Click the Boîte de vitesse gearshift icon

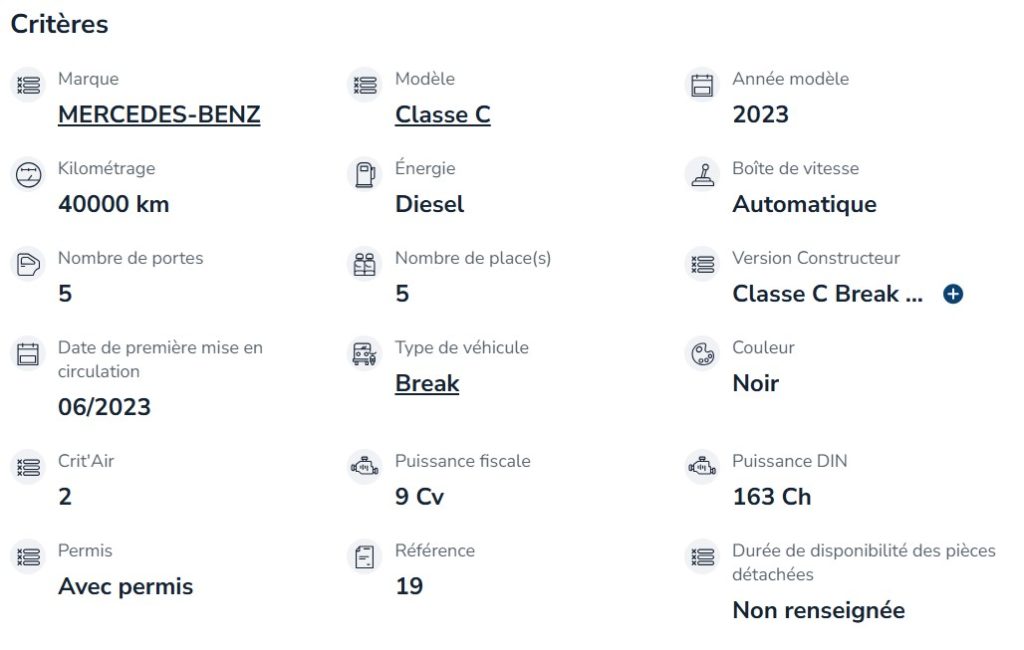[702, 174]
